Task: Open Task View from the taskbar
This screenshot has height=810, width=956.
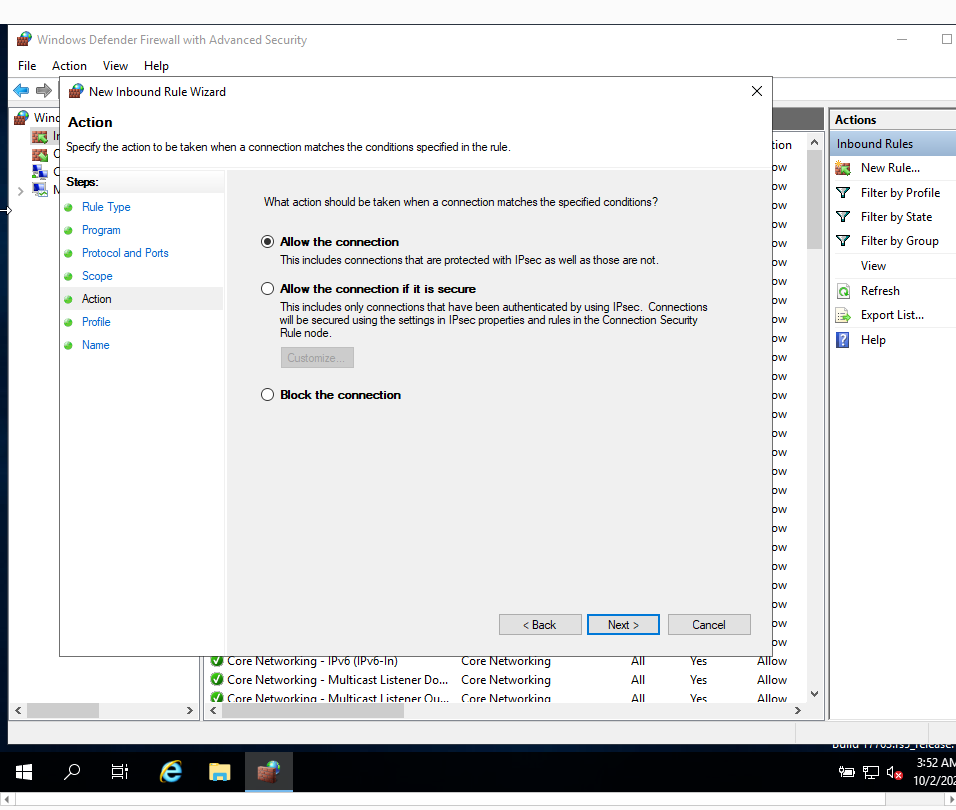Action: (x=120, y=772)
